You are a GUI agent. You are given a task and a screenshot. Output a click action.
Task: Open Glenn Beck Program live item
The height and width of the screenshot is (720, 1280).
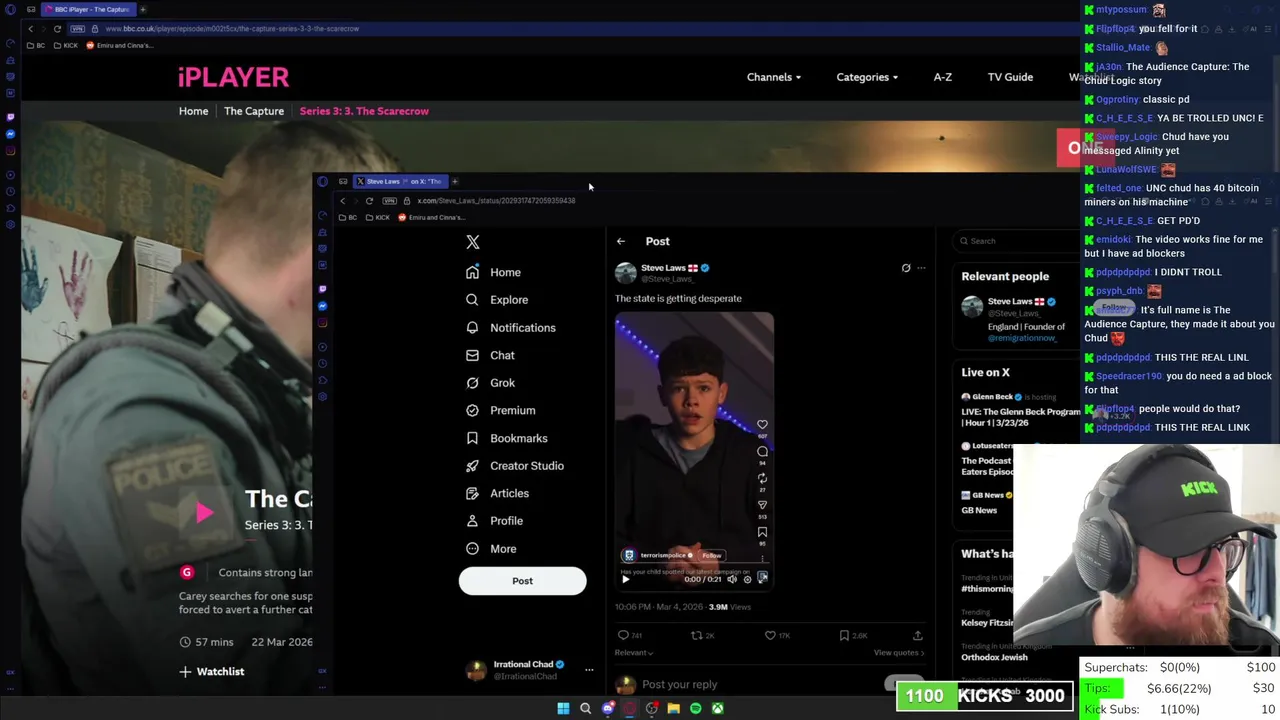1018,410
